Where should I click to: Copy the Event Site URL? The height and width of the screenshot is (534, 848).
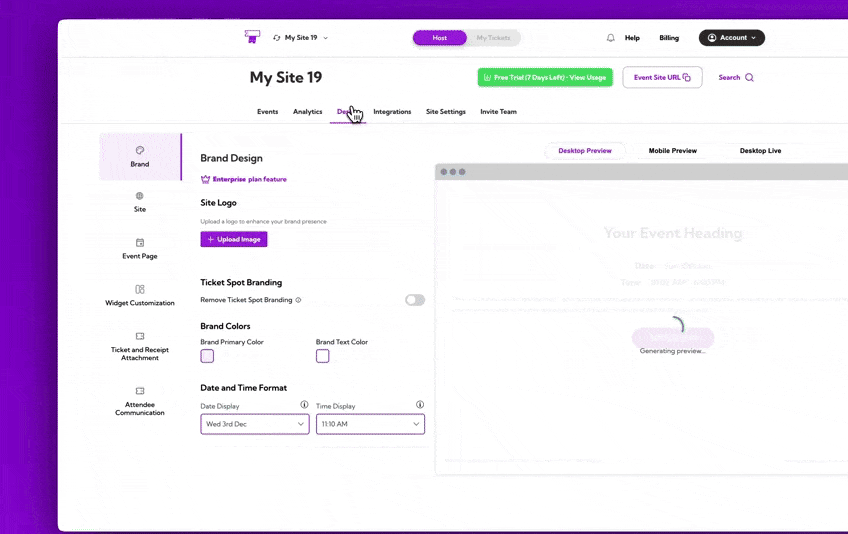pyautogui.click(x=662, y=77)
